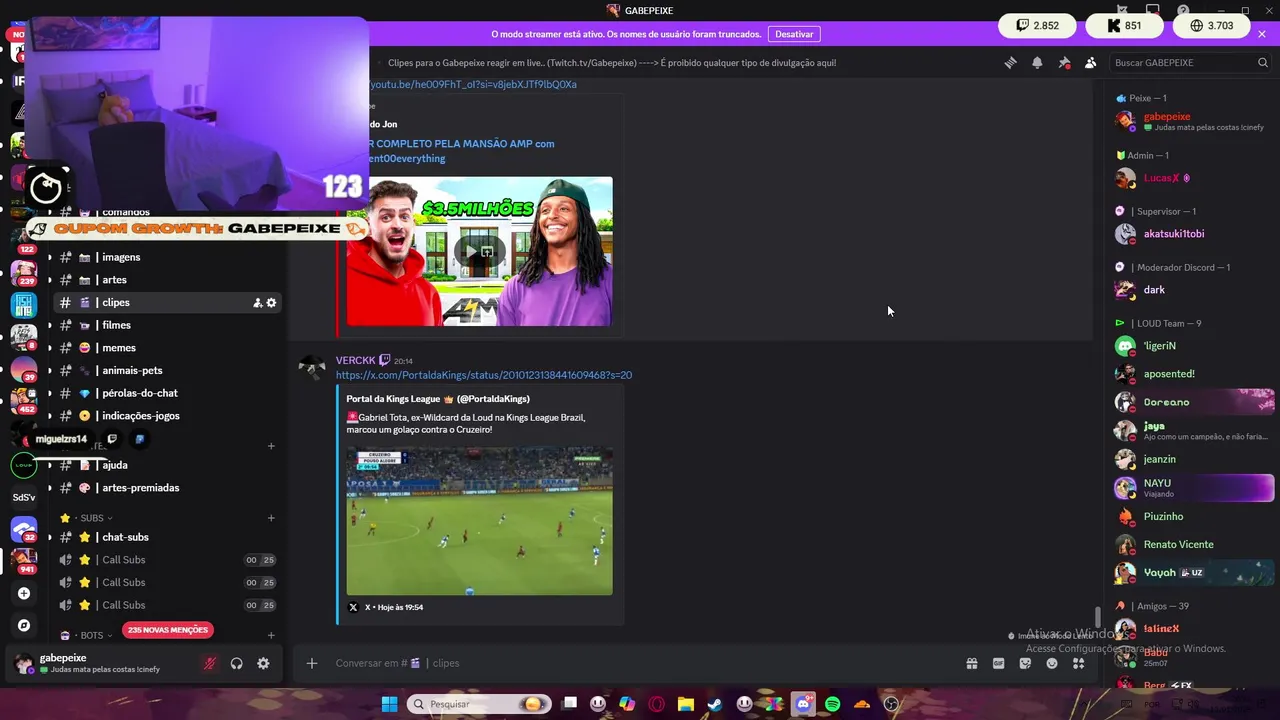The height and width of the screenshot is (720, 1280).
Task: Expand the artes channel thread arrow
Action: pos(49,280)
